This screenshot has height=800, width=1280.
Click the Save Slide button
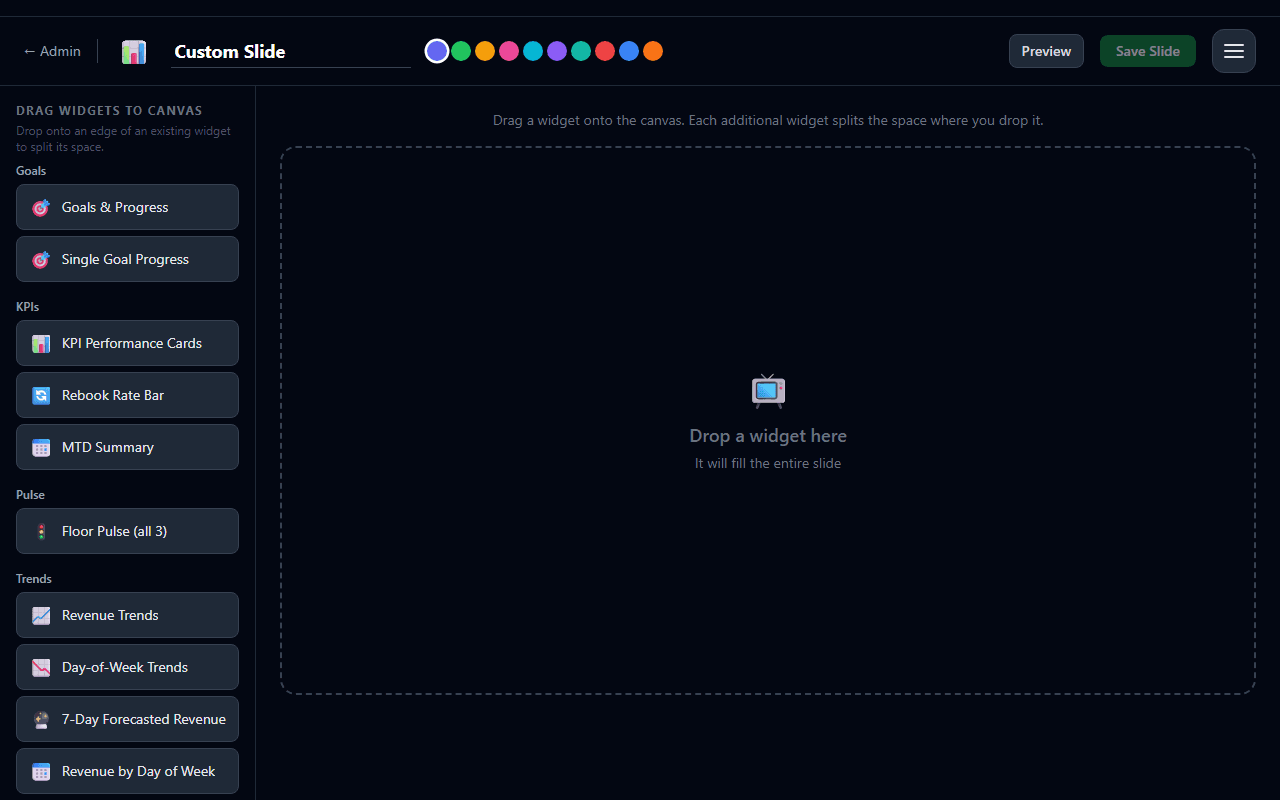1148,51
